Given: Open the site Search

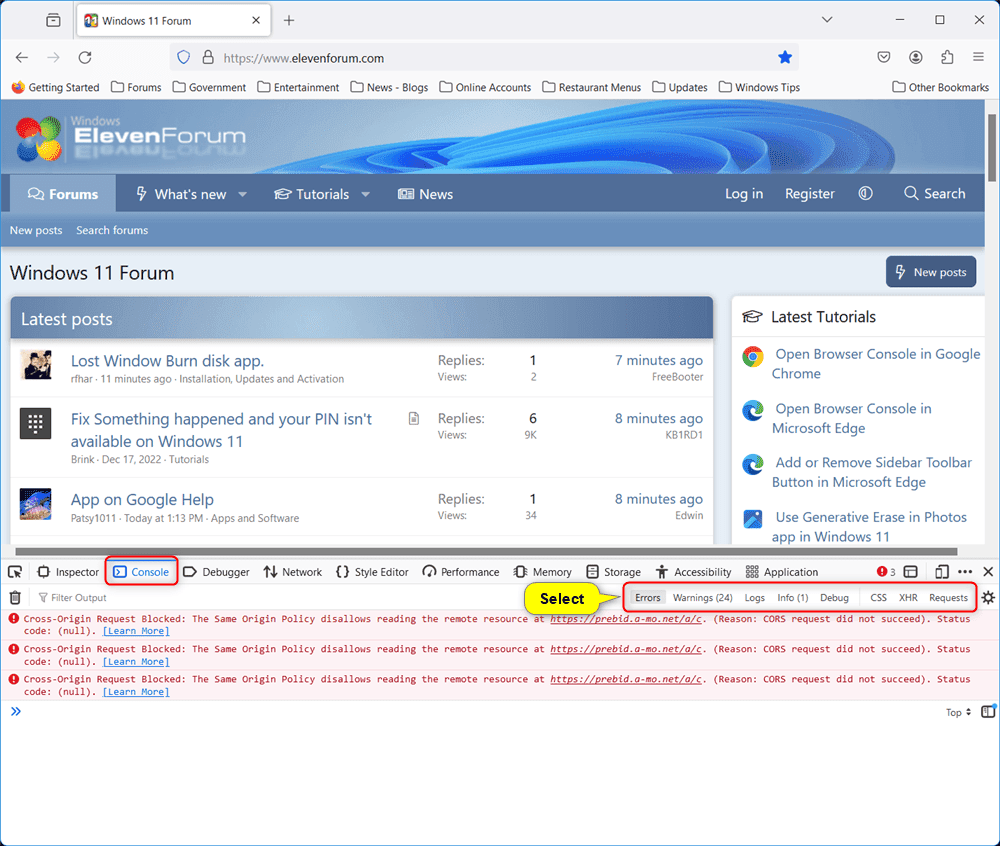Looking at the screenshot, I should [x=934, y=193].
